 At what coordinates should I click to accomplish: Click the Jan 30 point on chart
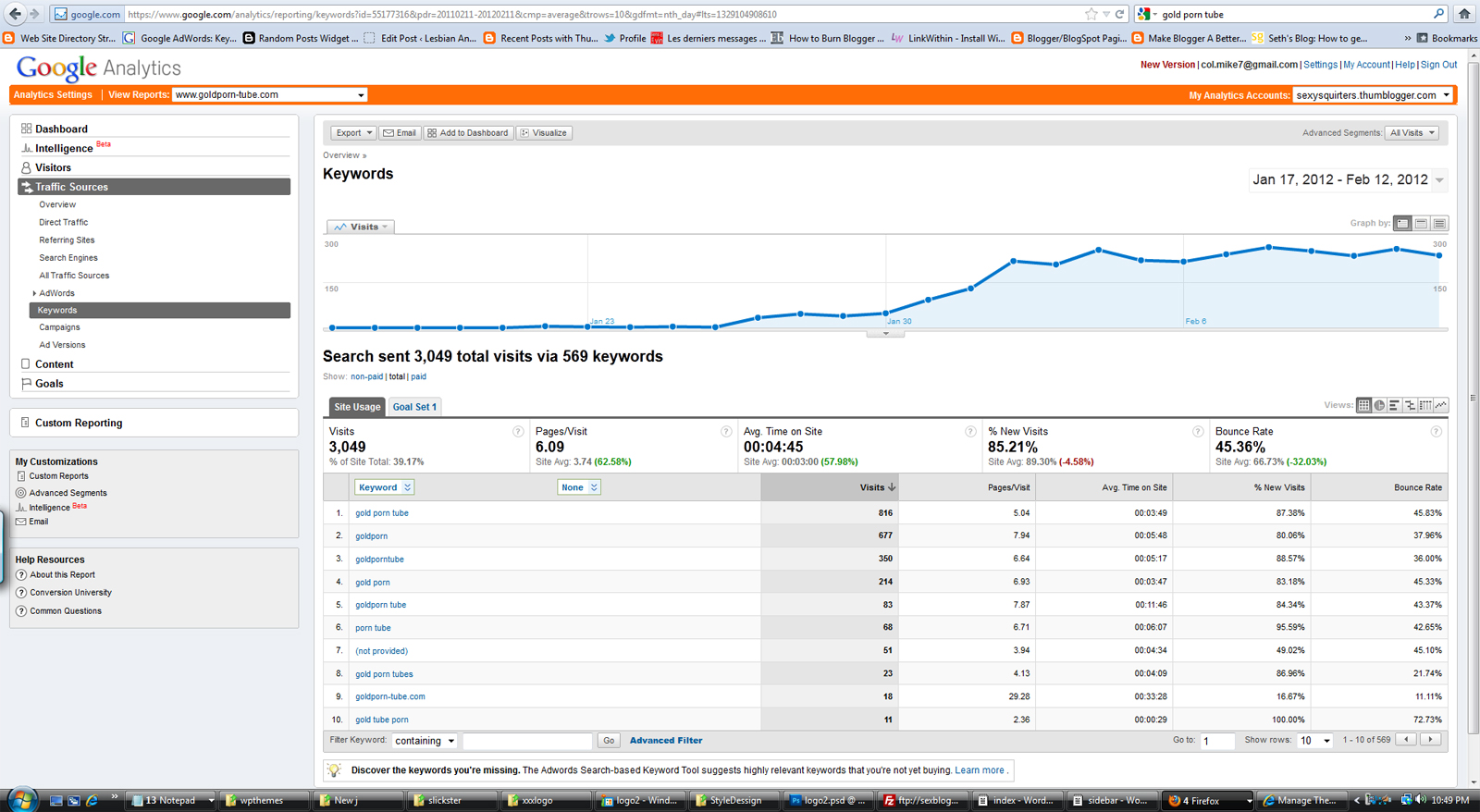tap(886, 314)
